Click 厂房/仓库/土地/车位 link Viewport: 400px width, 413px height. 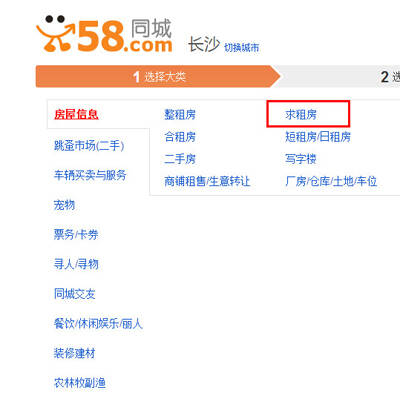[x=331, y=181]
